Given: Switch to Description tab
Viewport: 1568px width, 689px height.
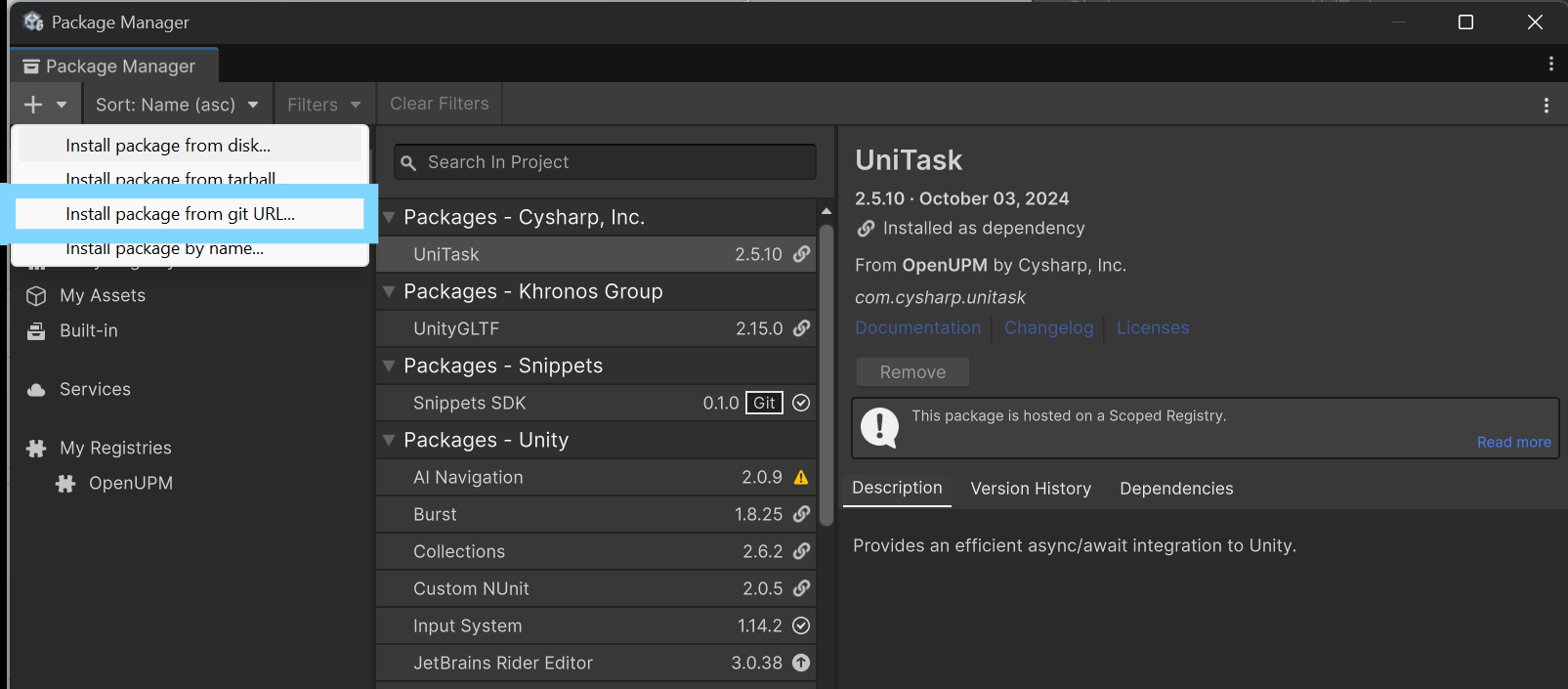Looking at the screenshot, I should 897,488.
